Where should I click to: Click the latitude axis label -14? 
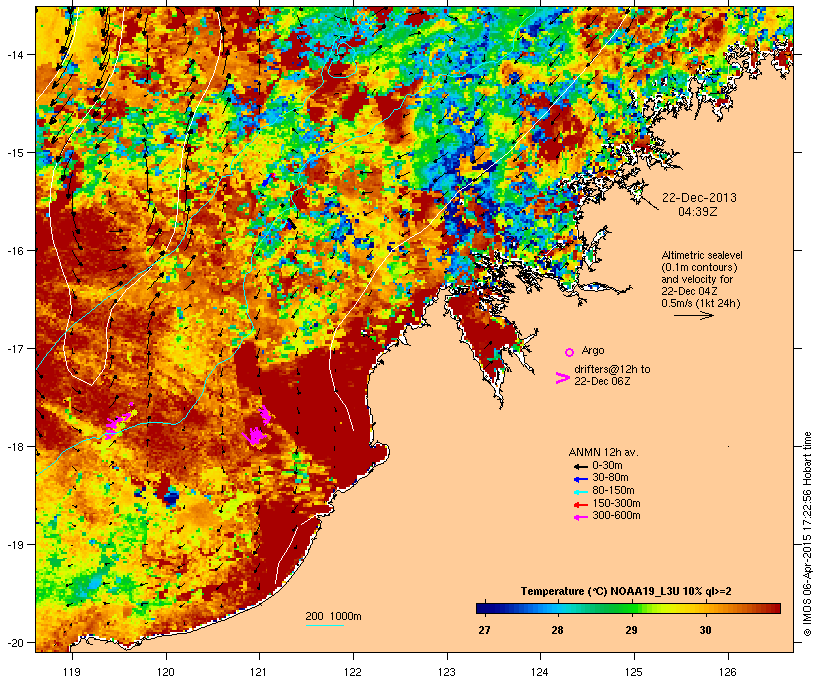15,54
